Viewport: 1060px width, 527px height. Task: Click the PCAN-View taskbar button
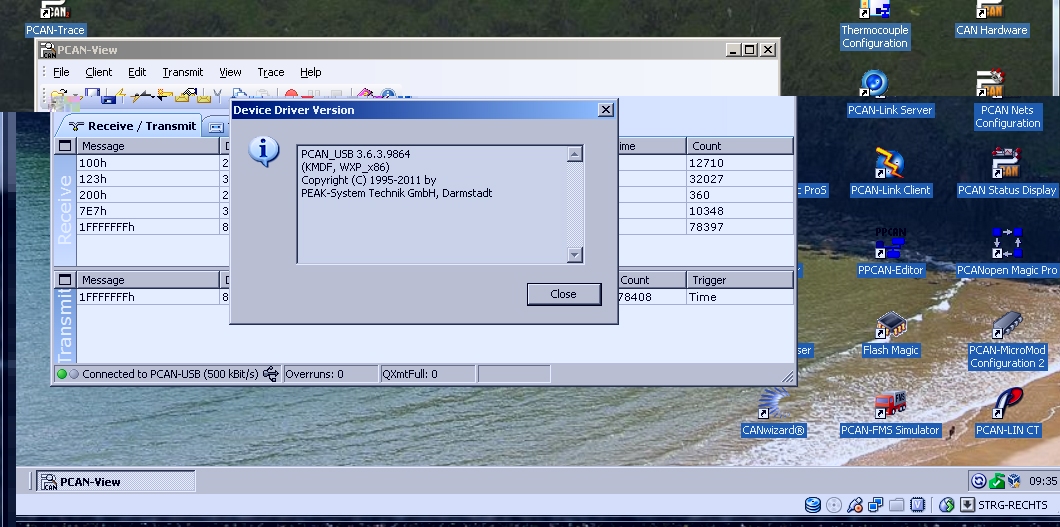pos(116,481)
